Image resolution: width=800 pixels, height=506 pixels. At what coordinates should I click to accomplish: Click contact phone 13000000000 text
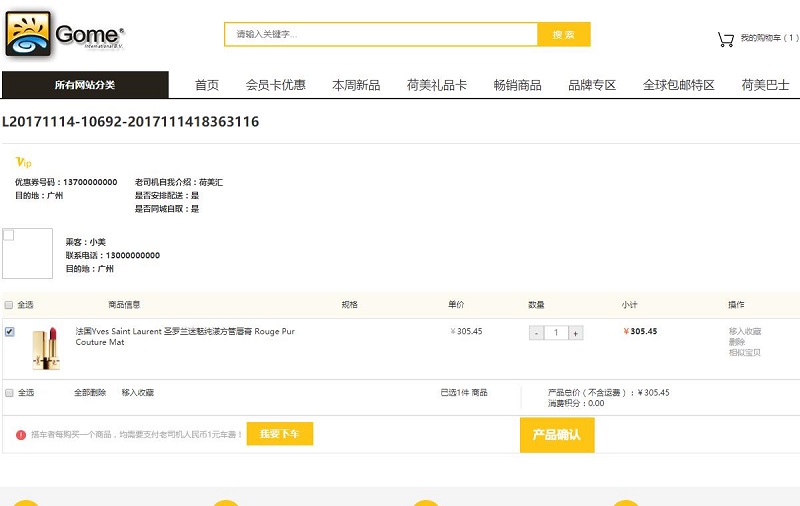tap(133, 256)
